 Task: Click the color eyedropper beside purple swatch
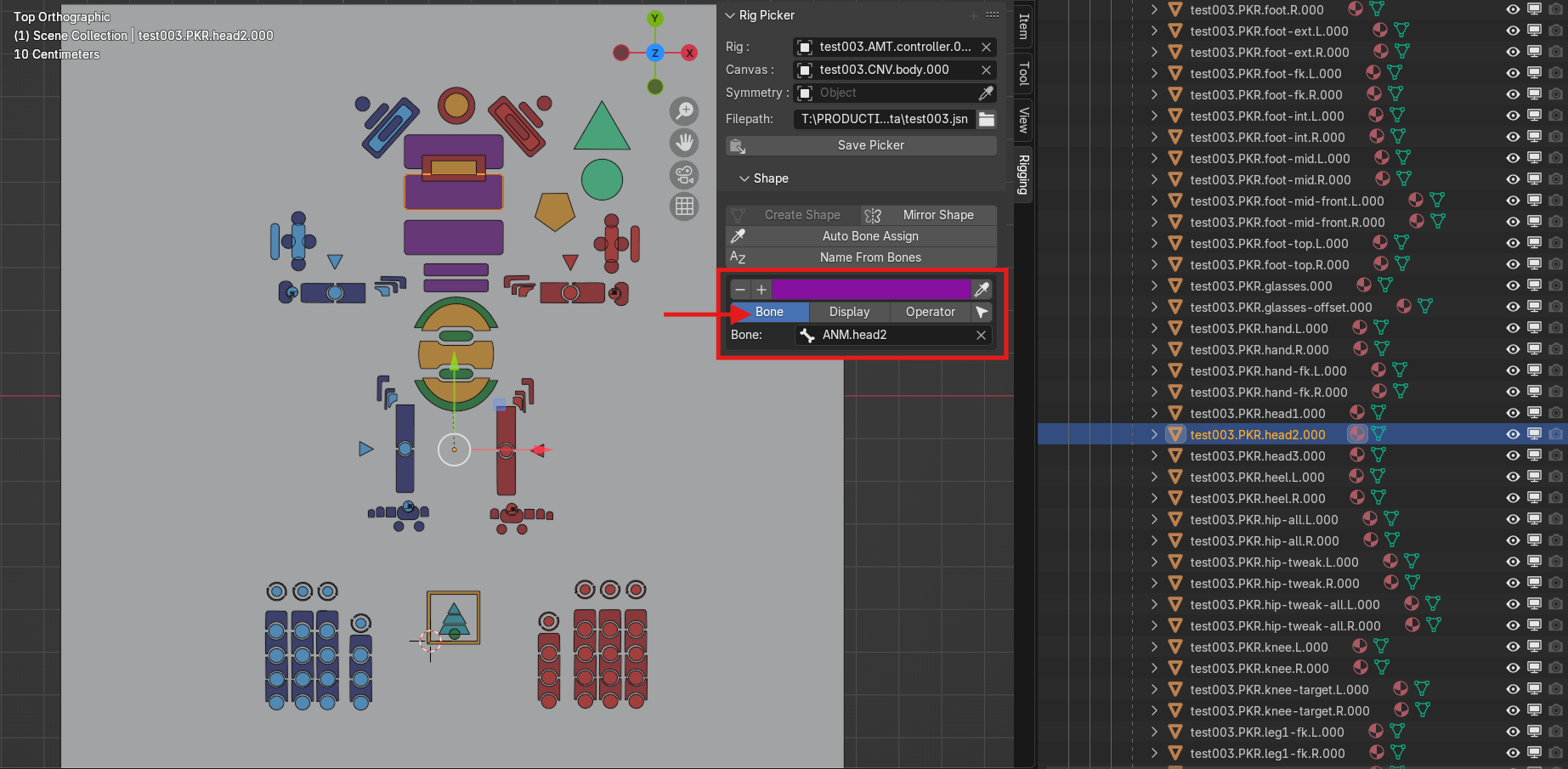(x=982, y=290)
